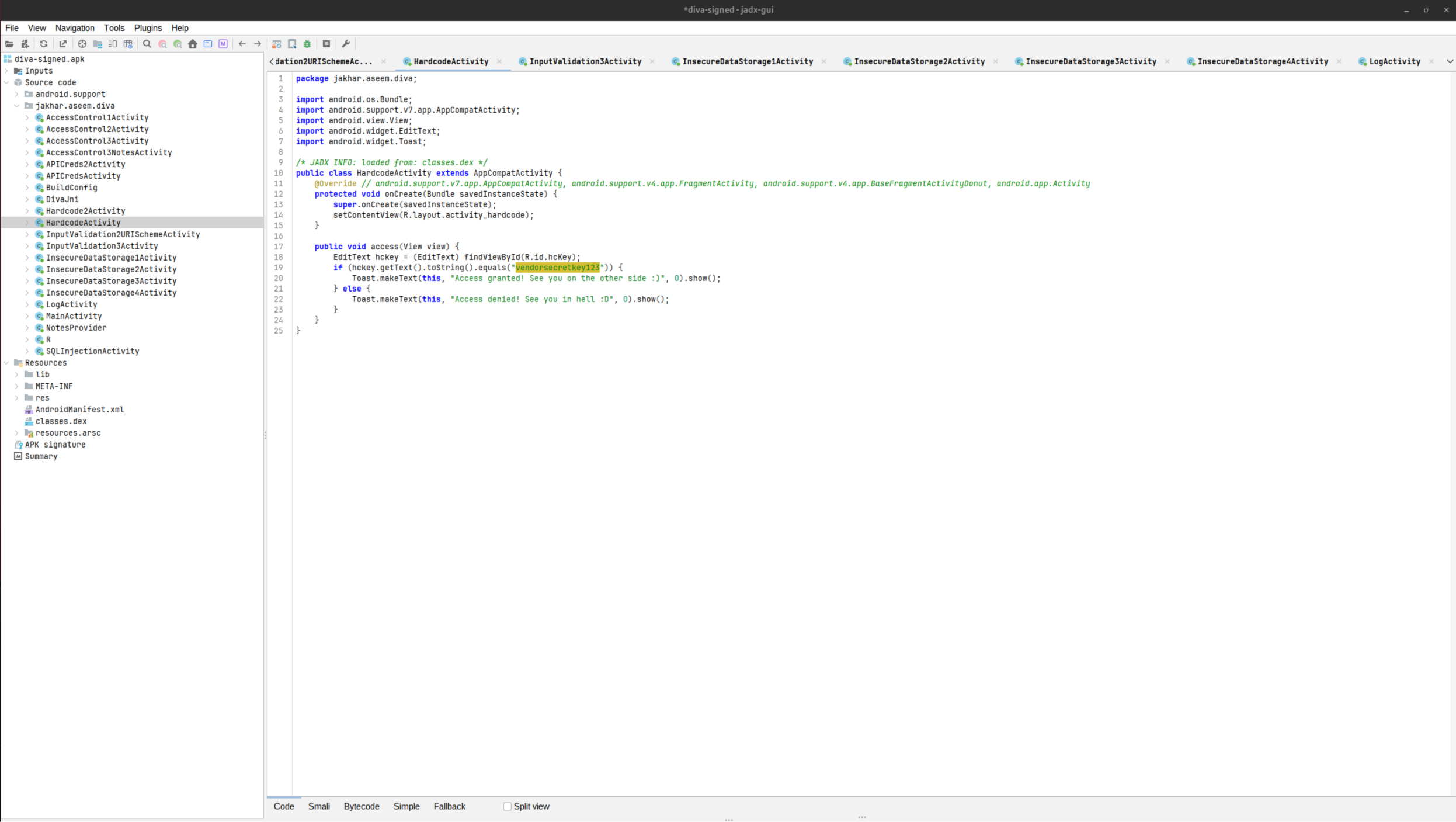Click line number 19 in gutter
The height and width of the screenshot is (822, 1456).
click(x=279, y=268)
